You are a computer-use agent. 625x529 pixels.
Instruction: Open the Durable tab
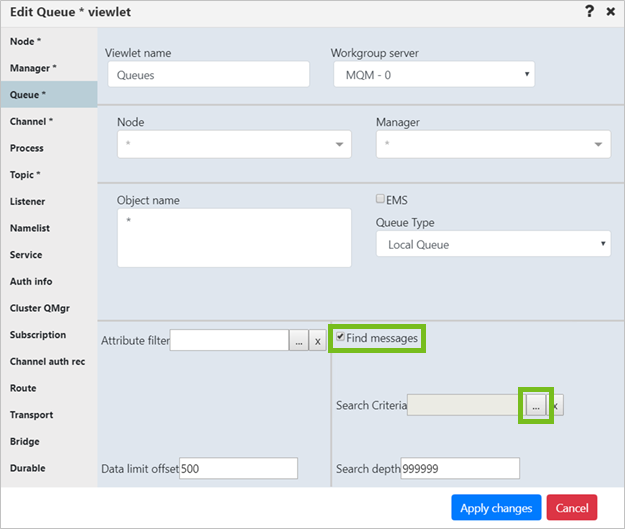point(49,469)
